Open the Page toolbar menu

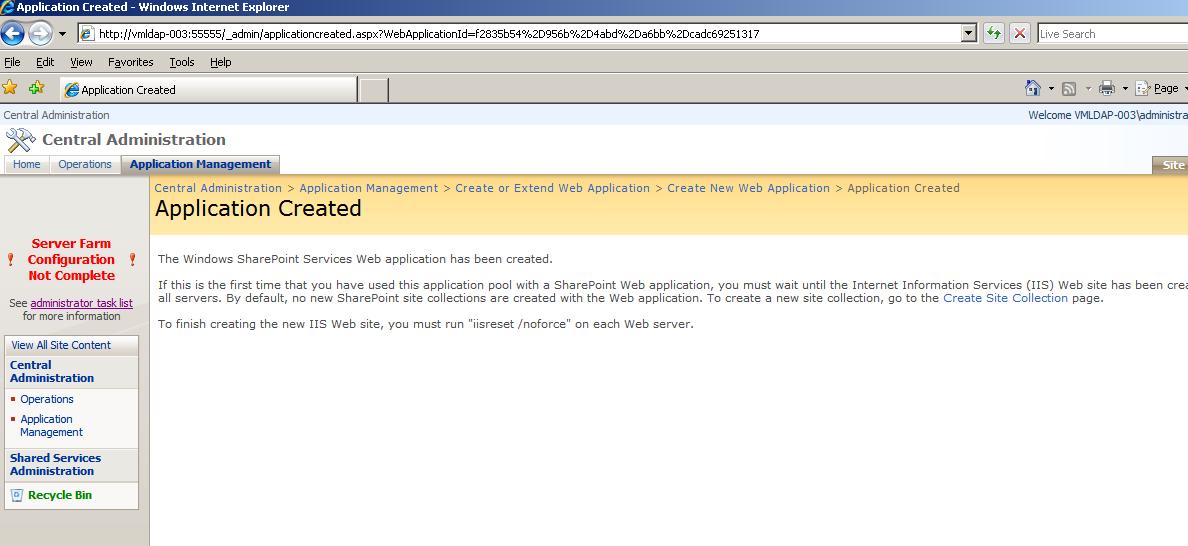tap(1161, 89)
